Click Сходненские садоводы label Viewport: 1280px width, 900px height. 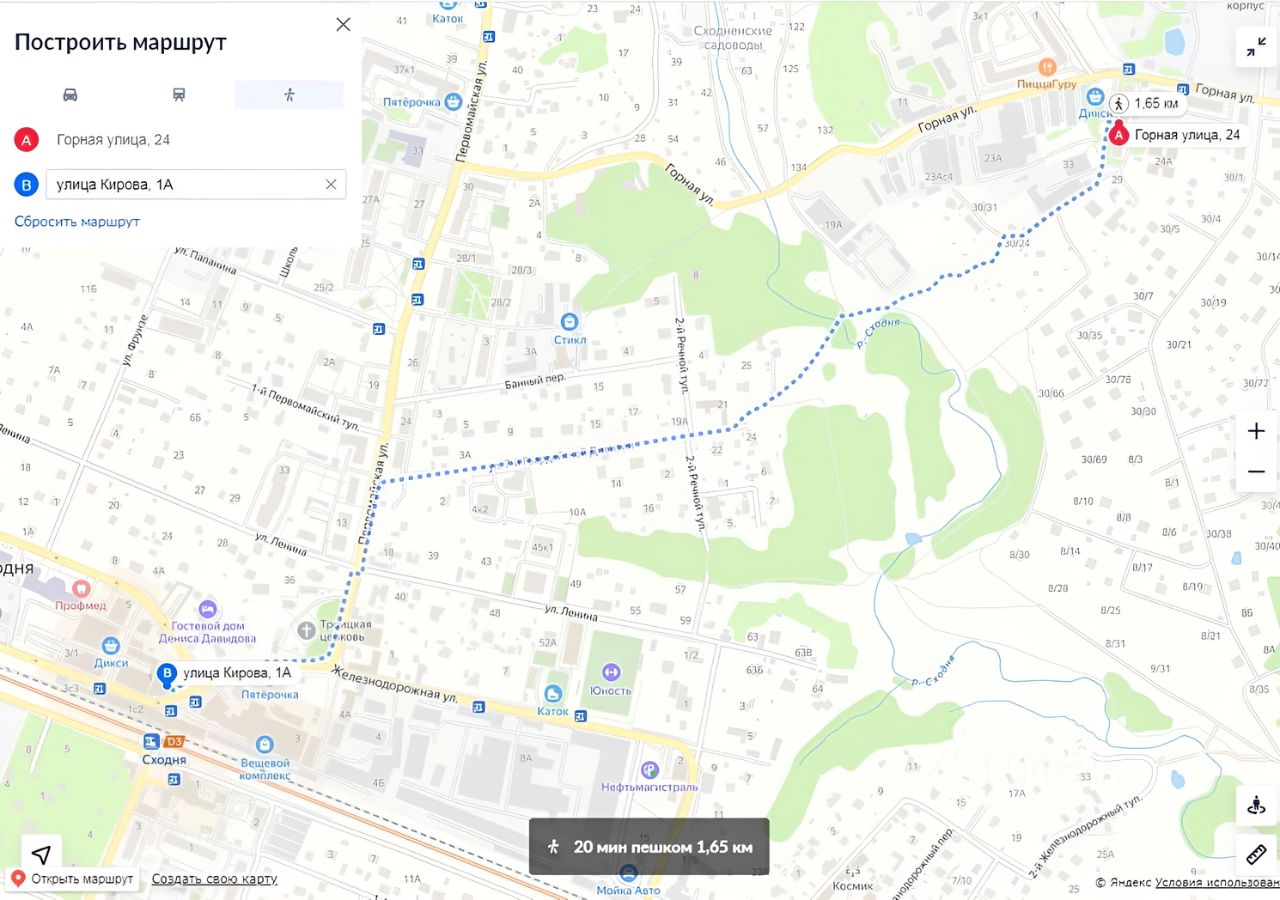coord(733,38)
